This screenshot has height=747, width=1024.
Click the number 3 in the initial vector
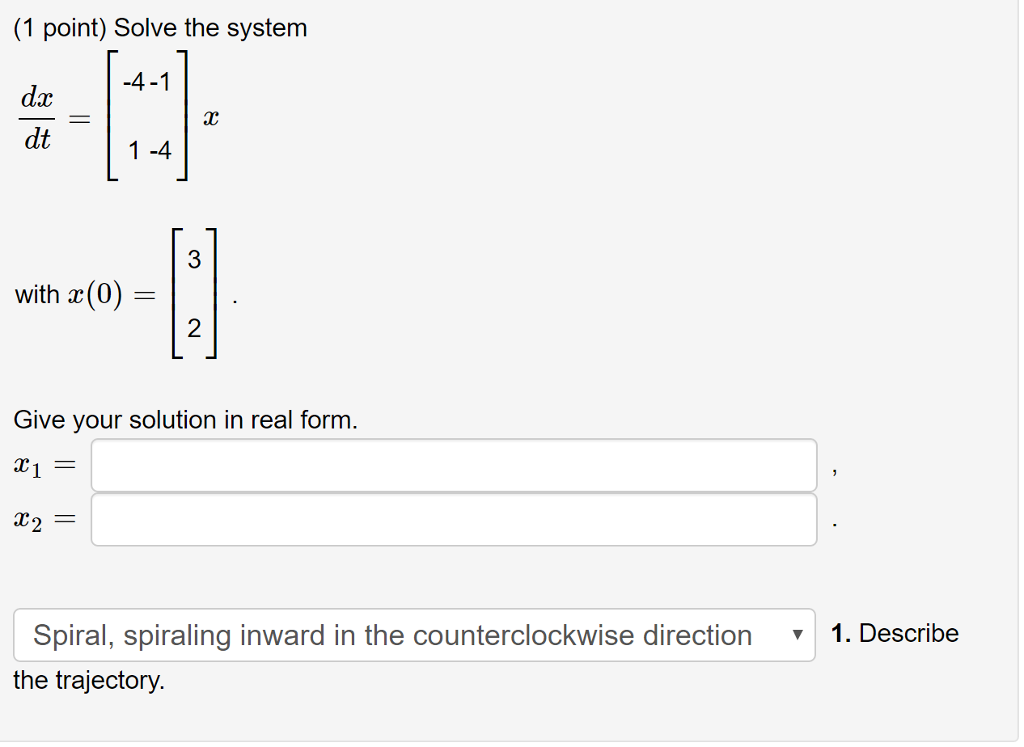(194, 257)
